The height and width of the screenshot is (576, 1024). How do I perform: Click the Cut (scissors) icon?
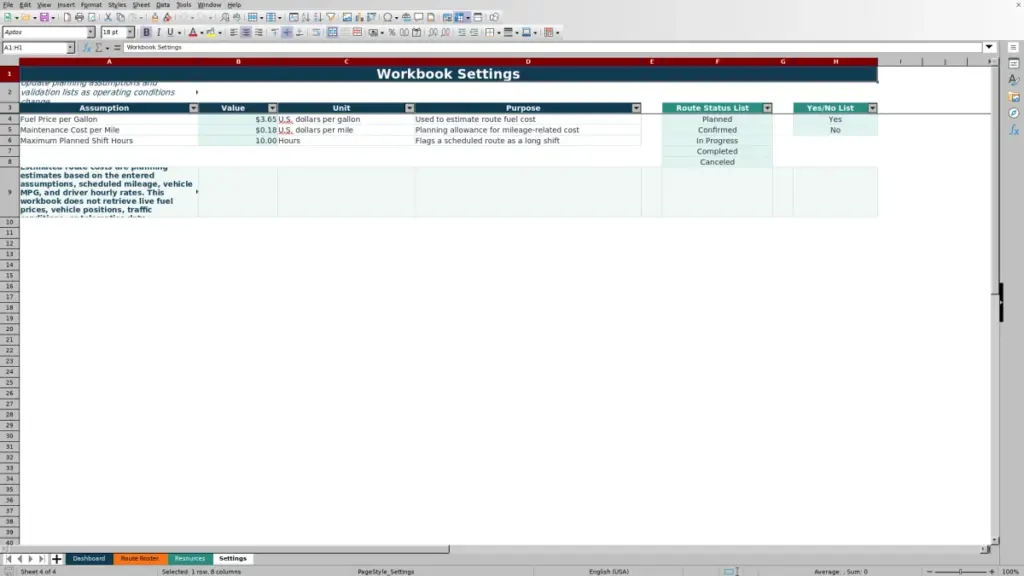[x=108, y=17]
